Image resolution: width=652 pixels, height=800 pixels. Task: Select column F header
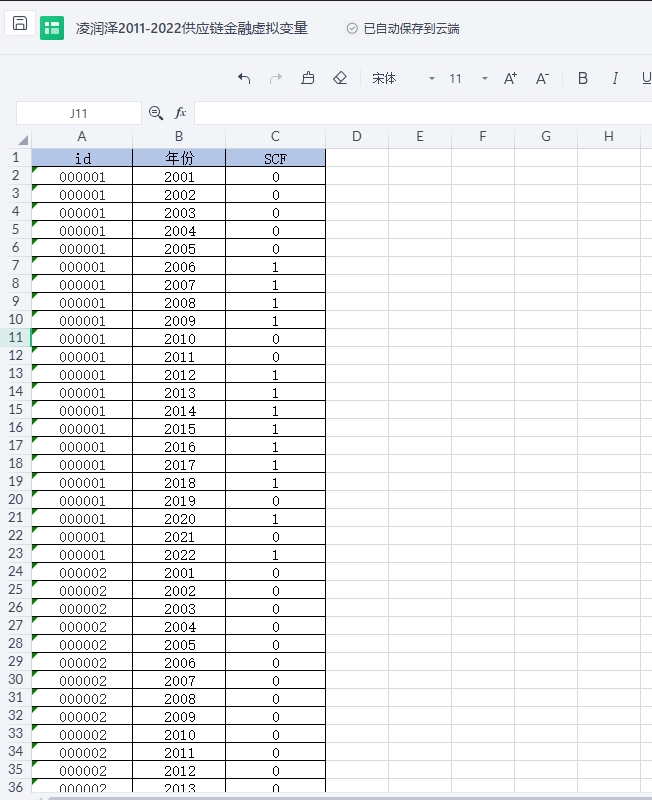click(483, 137)
